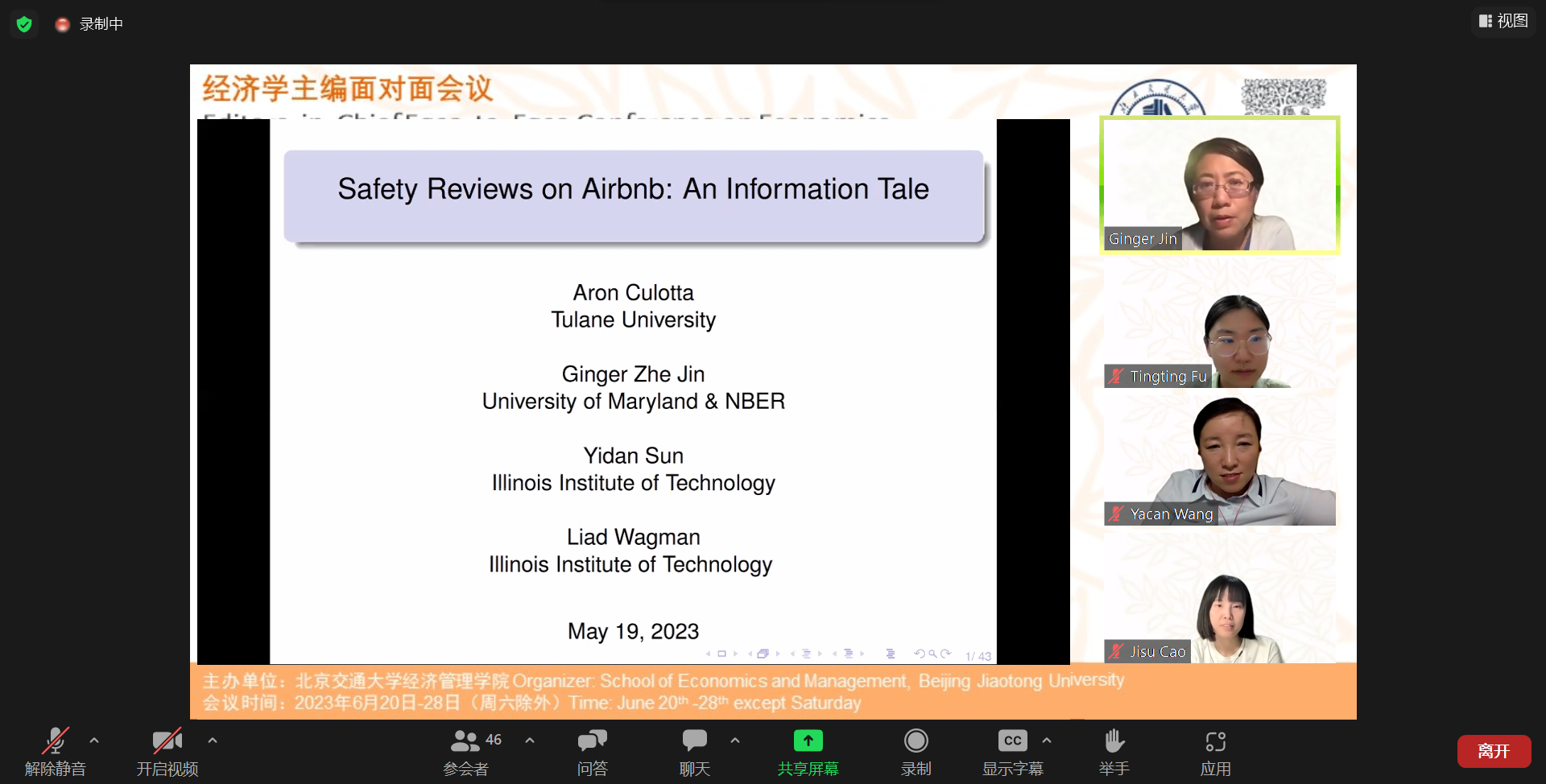Select Ginger Jin's video thumbnail
This screenshot has width=1546, height=784.
click(x=1220, y=185)
